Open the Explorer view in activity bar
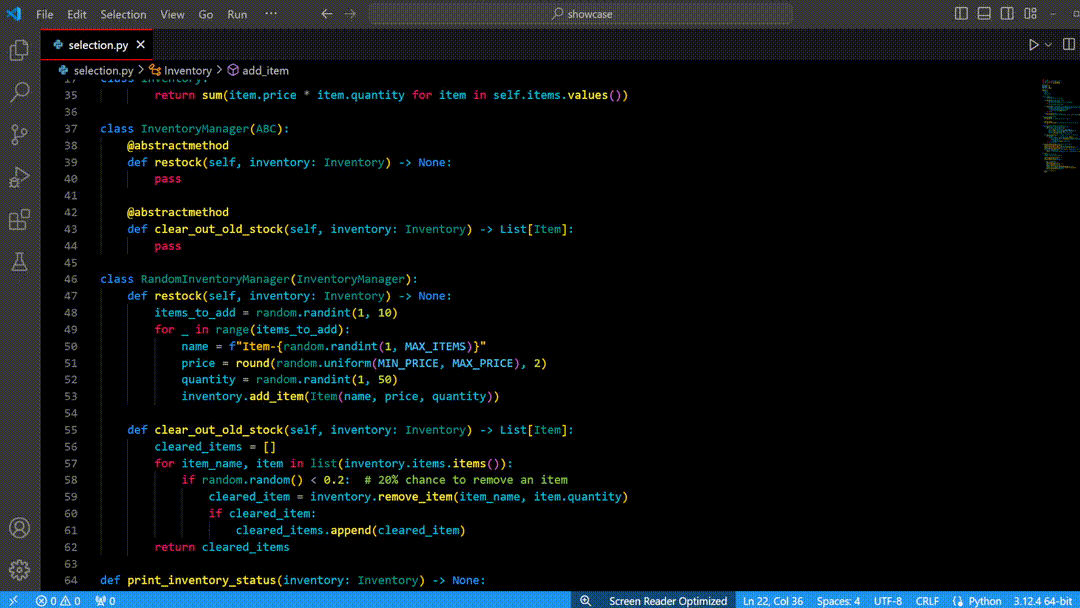Image resolution: width=1080 pixels, height=608 pixels. [19, 50]
